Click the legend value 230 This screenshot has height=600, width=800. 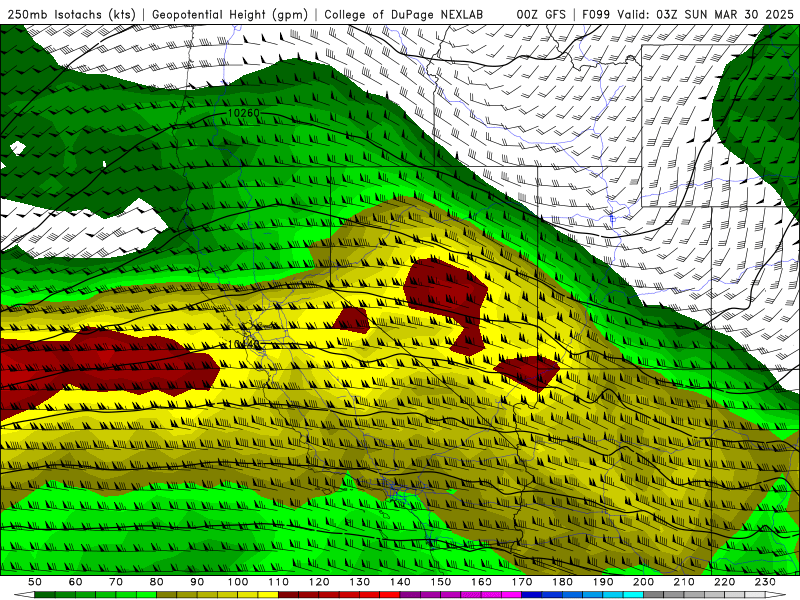coord(765,582)
